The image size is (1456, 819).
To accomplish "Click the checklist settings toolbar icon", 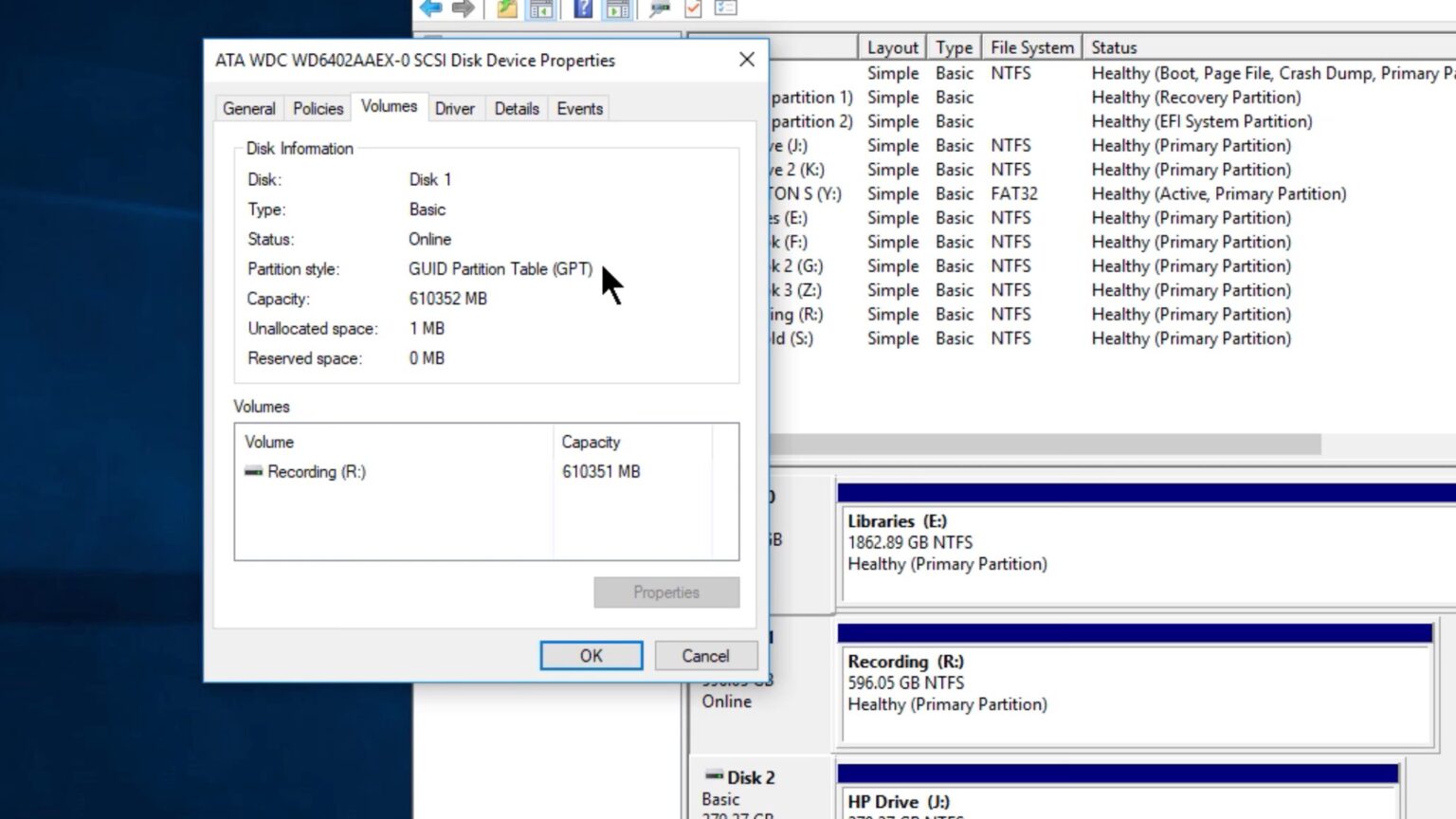I will [x=726, y=8].
